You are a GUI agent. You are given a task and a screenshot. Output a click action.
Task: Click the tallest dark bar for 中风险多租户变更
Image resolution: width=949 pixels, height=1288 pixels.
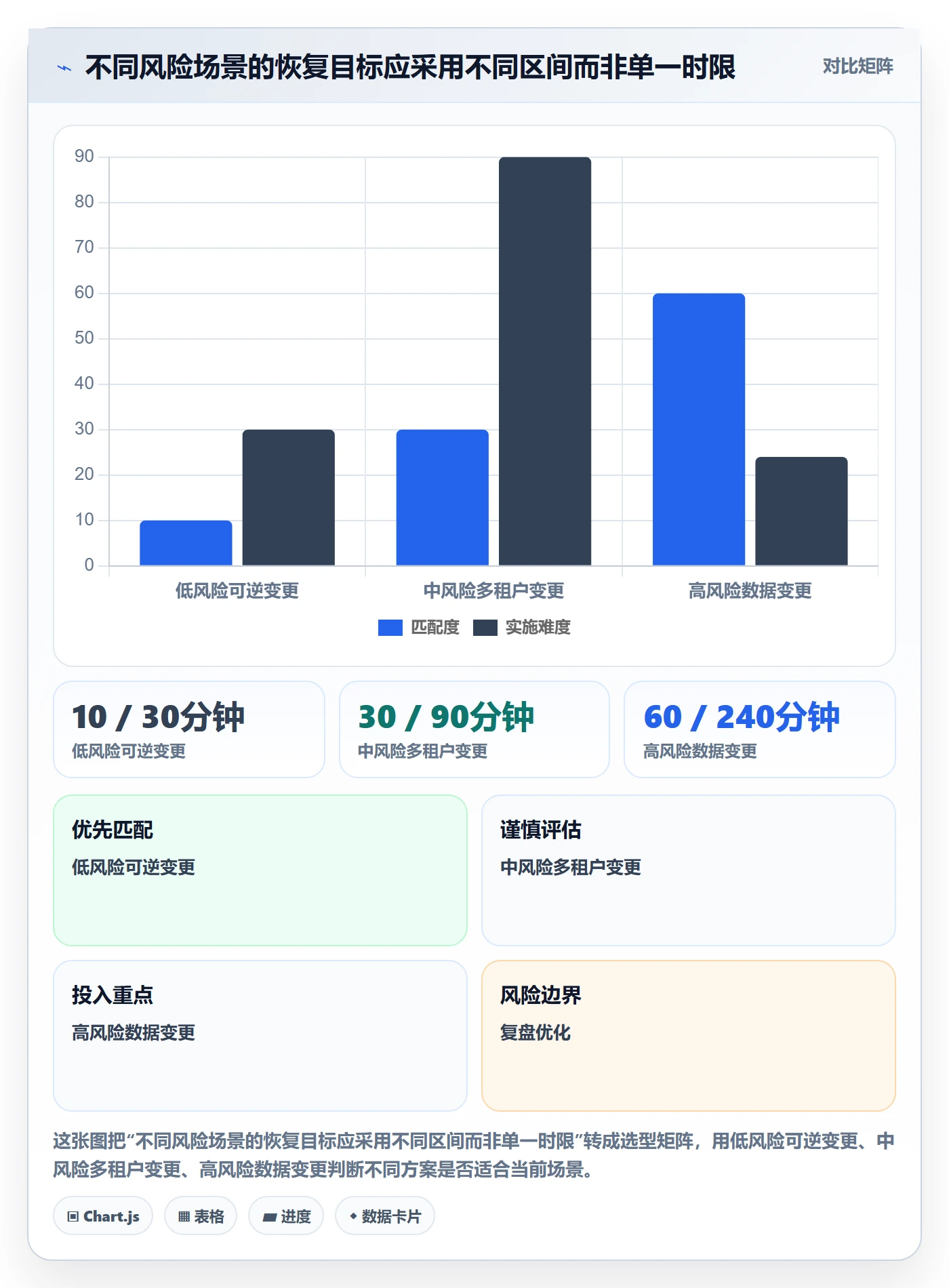click(x=545, y=361)
